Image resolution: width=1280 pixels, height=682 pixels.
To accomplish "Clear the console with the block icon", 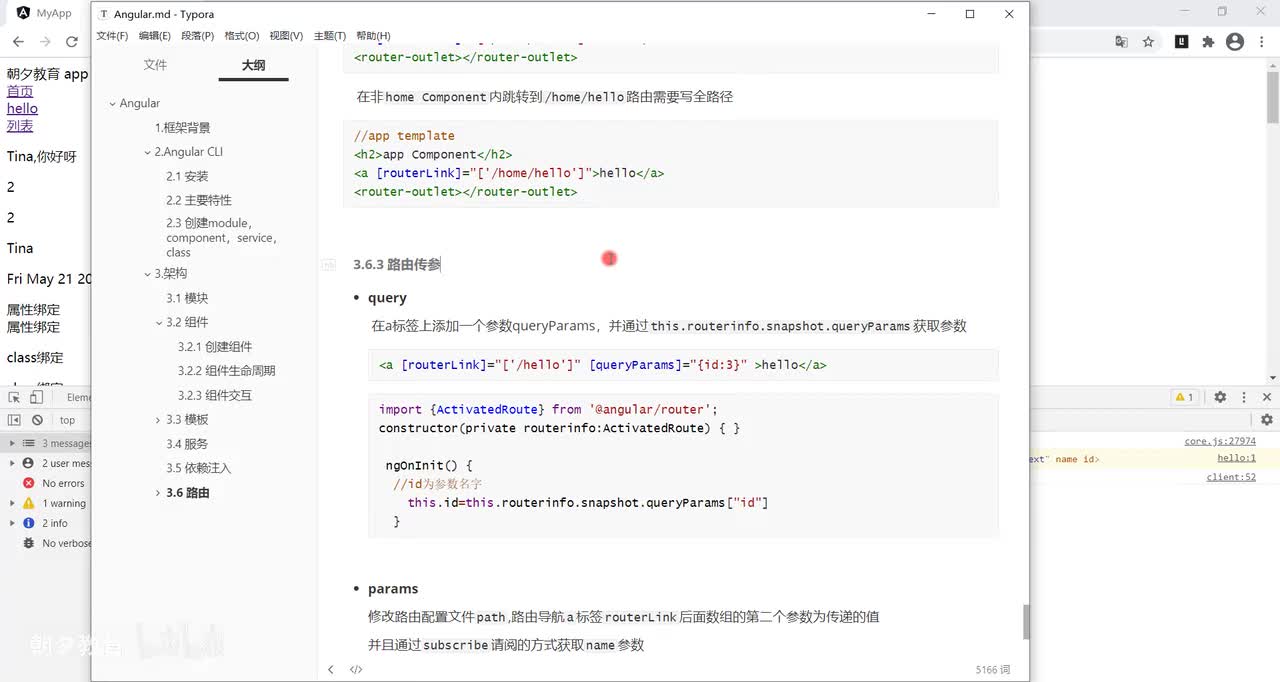I will (x=37, y=420).
